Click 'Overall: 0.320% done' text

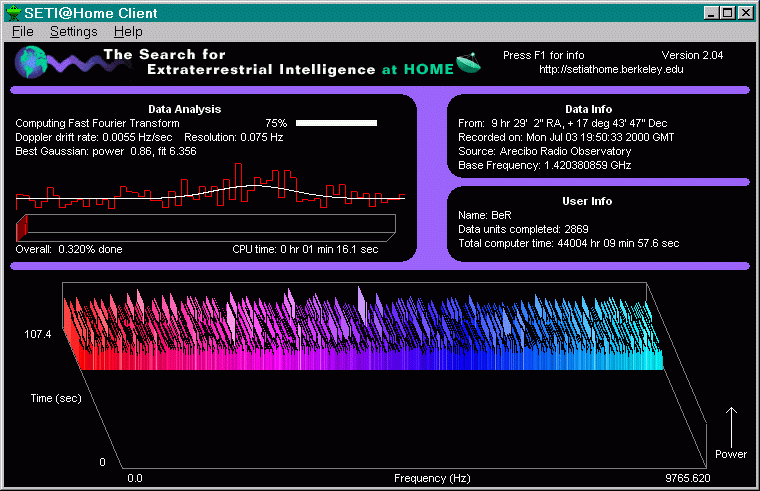click(x=69, y=249)
